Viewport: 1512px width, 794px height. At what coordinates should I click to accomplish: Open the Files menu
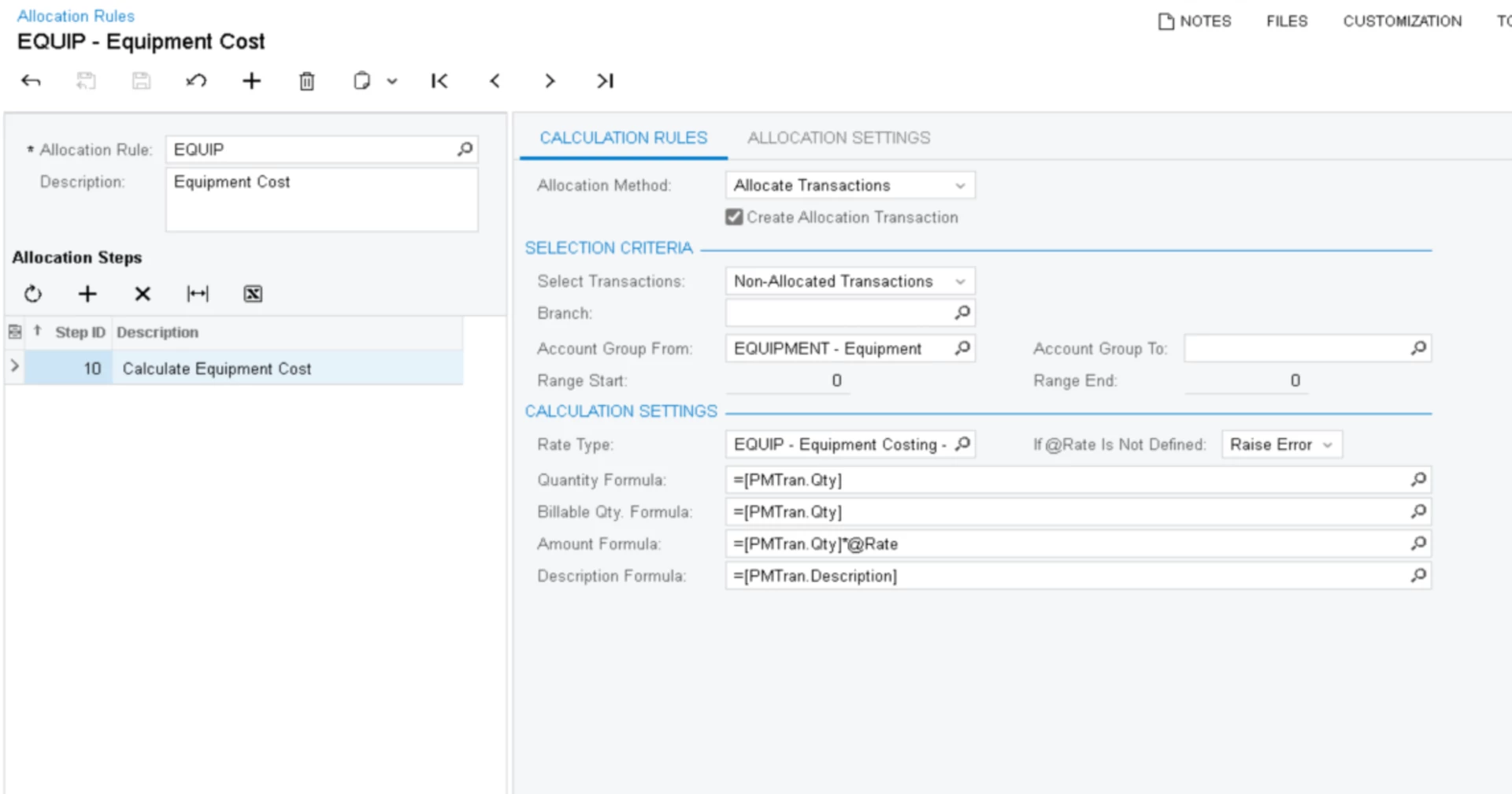[1287, 21]
